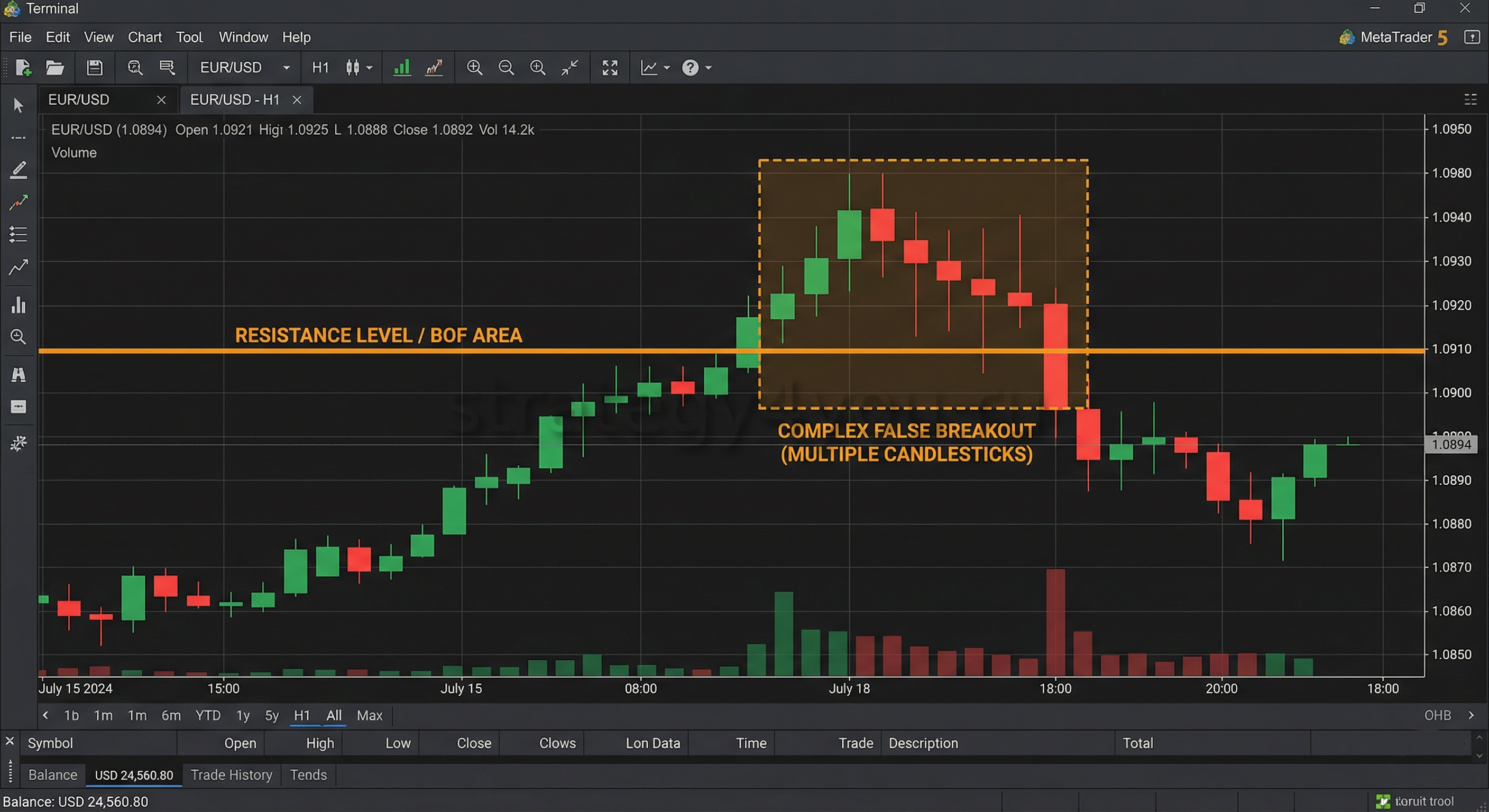Click the zoom in magnifier icon
This screenshot has height=812, width=1489.
(x=474, y=68)
